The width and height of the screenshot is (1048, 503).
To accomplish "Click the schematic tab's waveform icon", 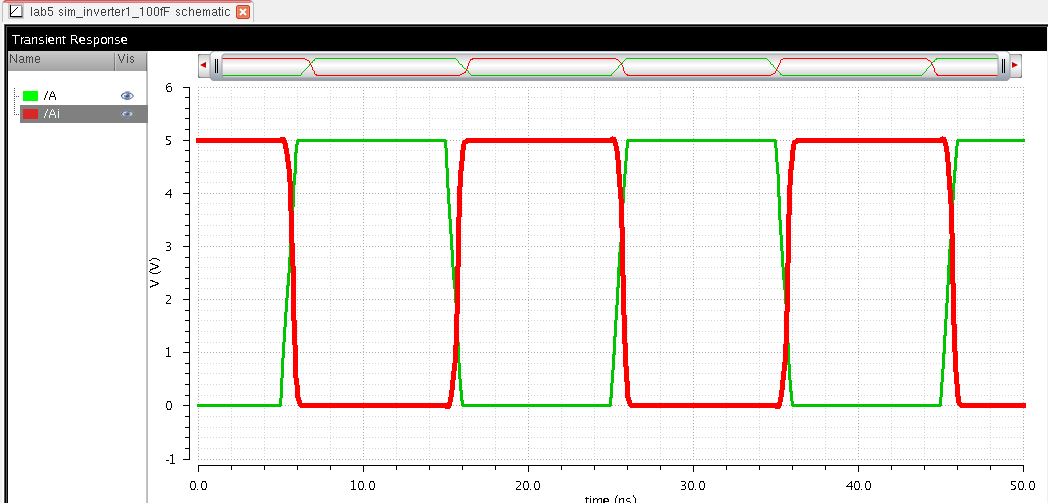I will tap(16, 12).
